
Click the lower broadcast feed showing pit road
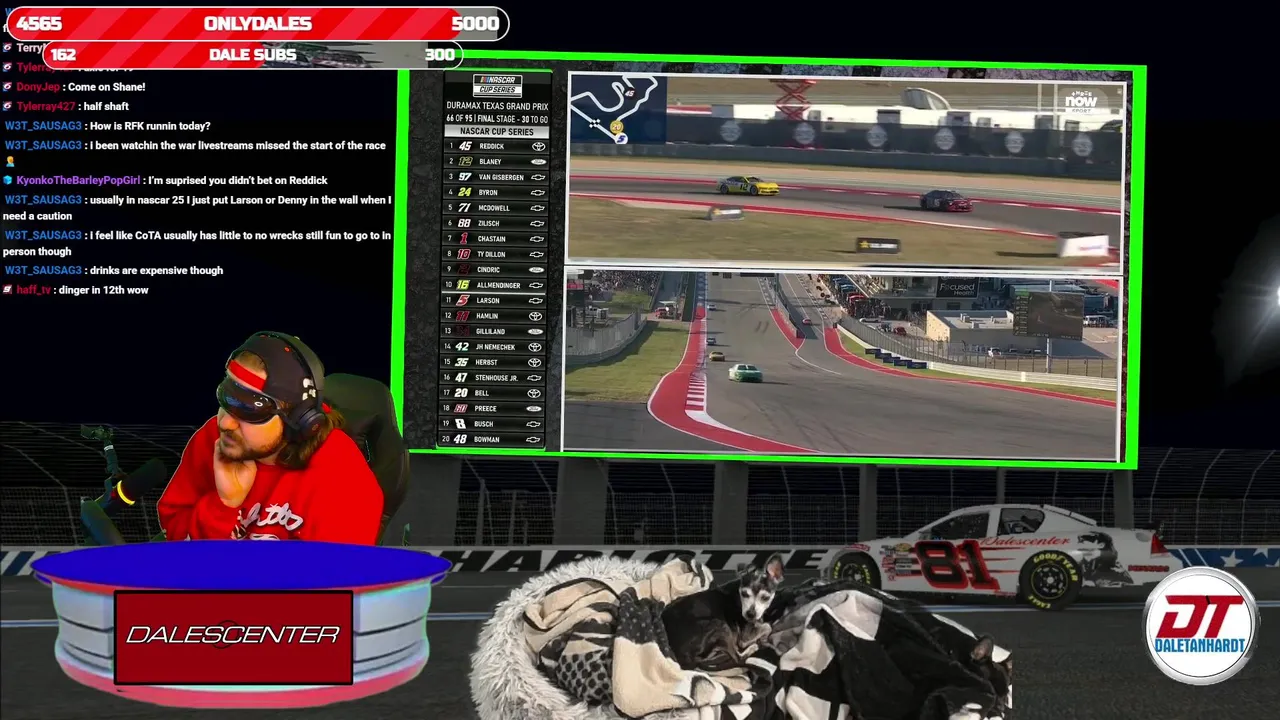tap(841, 363)
